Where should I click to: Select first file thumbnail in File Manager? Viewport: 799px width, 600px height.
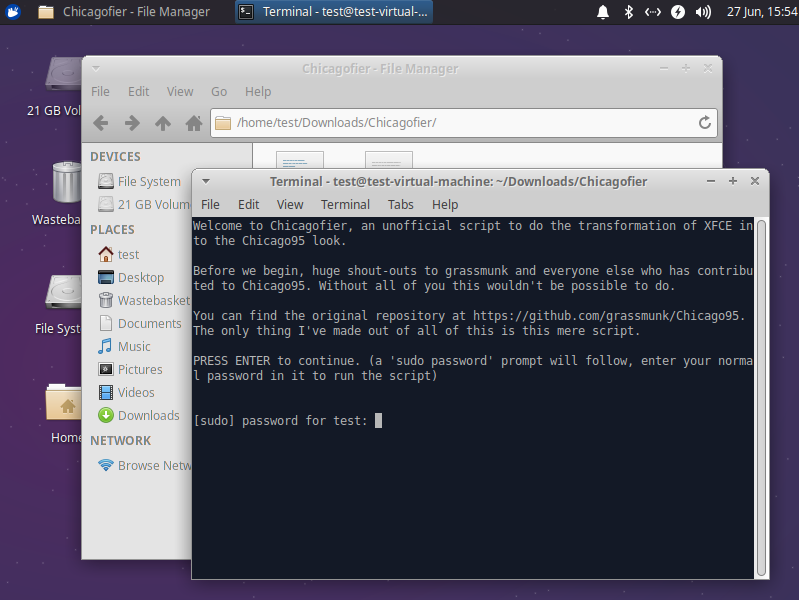point(300,160)
